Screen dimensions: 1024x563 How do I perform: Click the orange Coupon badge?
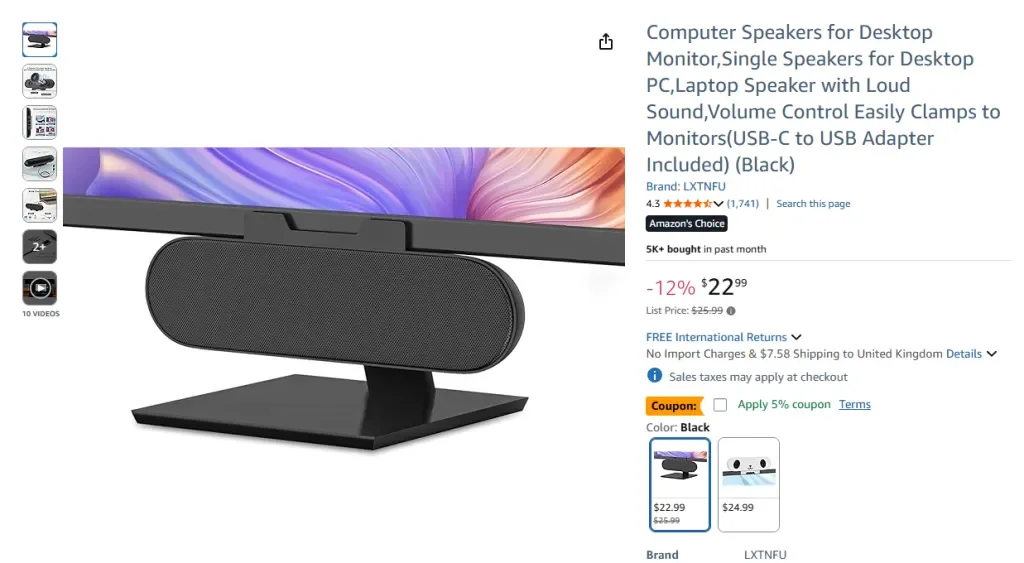coord(674,406)
